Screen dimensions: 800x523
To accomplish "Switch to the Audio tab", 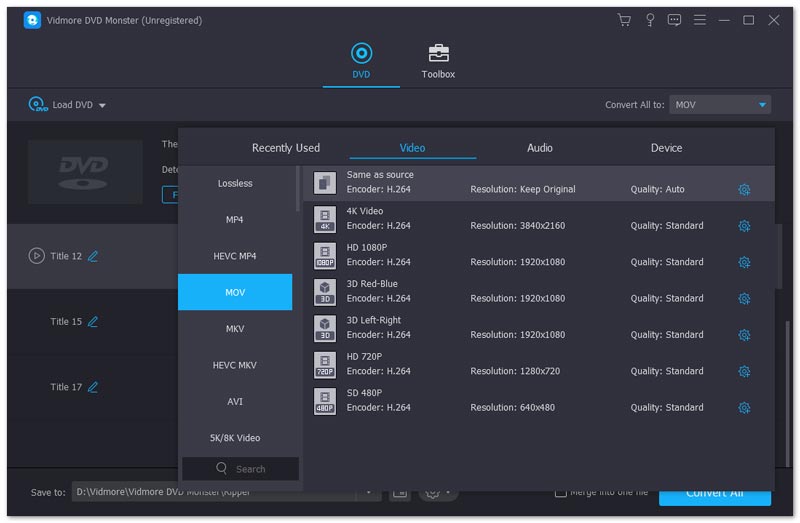I will point(539,148).
